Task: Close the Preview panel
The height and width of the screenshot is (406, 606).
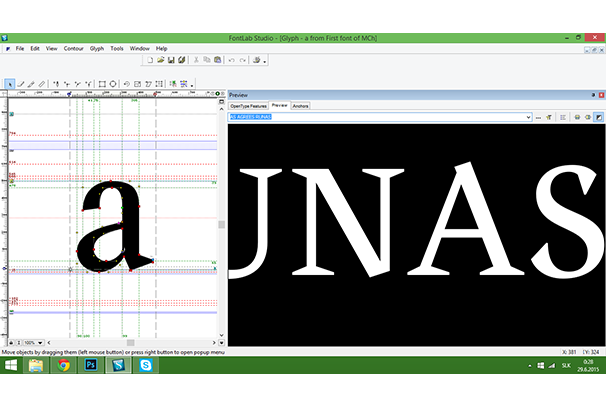Action: (600, 94)
